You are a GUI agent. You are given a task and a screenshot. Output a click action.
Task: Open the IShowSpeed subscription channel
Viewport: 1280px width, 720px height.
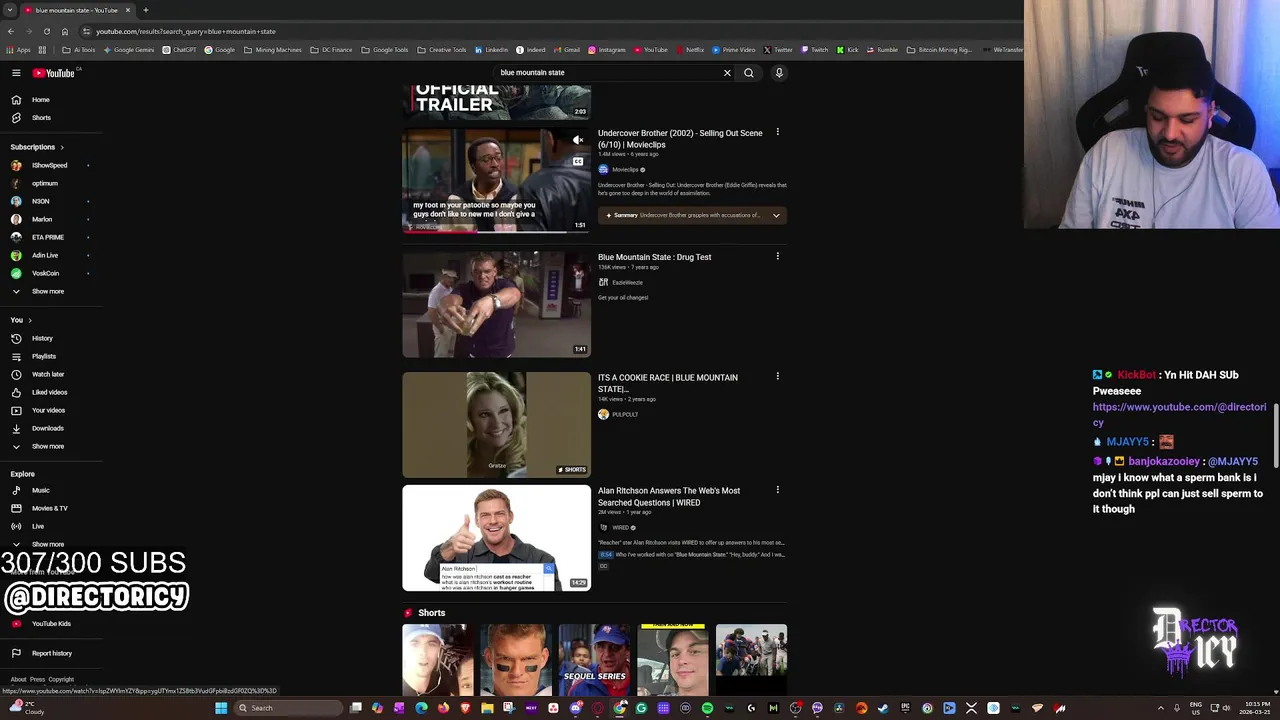pyautogui.click(x=50, y=165)
